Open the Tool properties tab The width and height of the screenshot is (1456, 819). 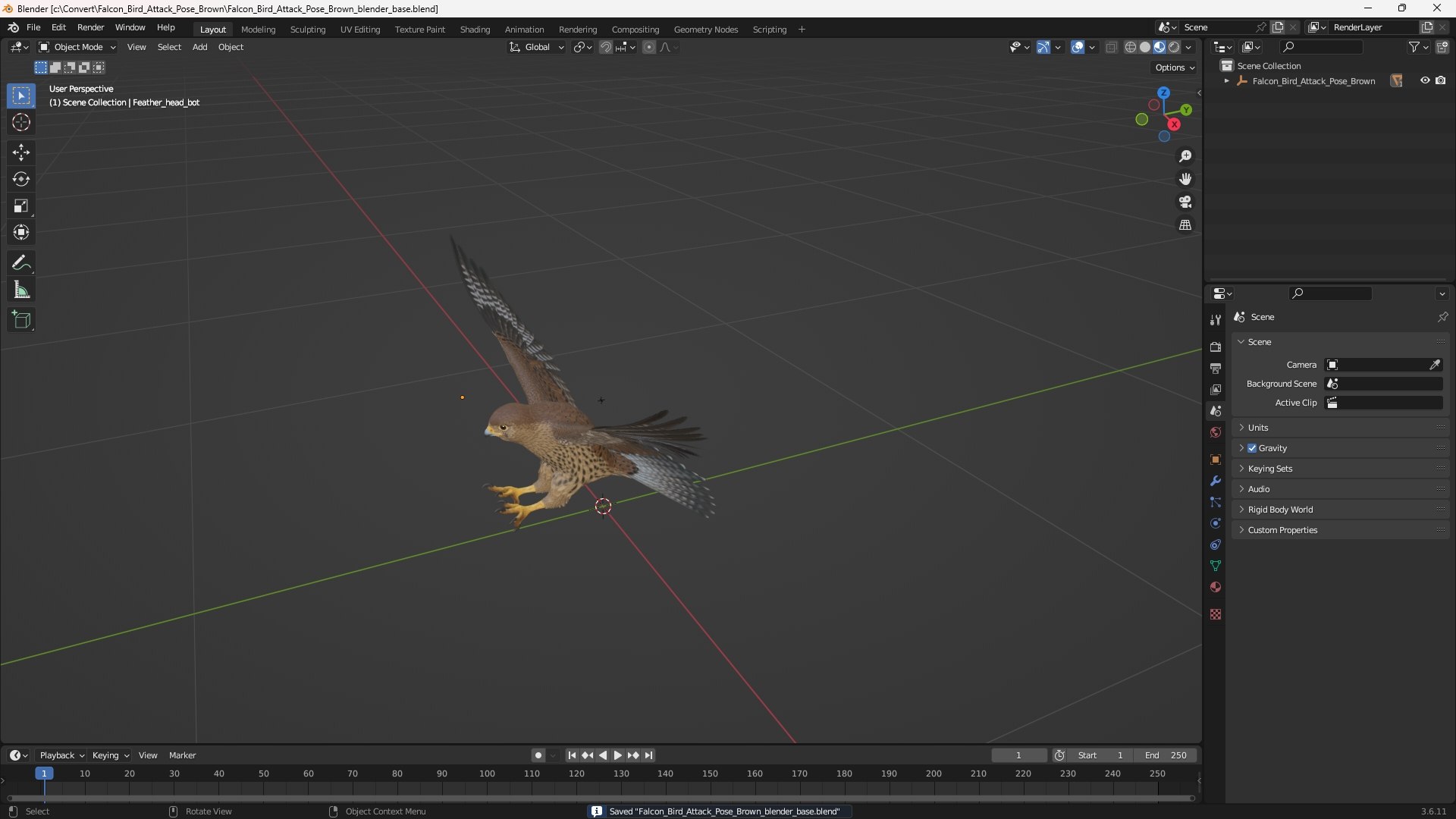coord(1216,320)
